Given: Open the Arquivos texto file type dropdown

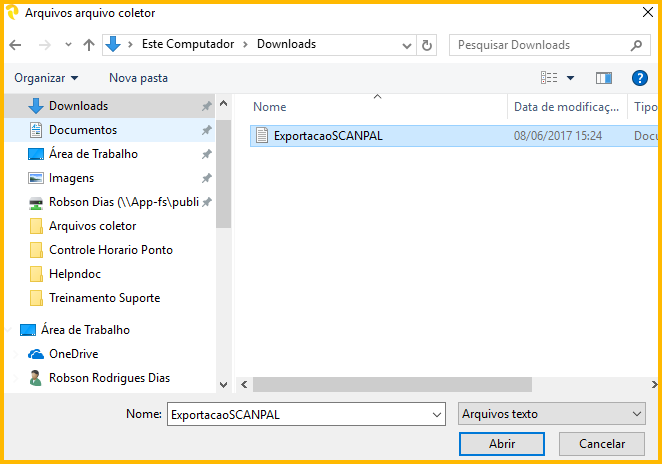Looking at the screenshot, I should tap(552, 414).
